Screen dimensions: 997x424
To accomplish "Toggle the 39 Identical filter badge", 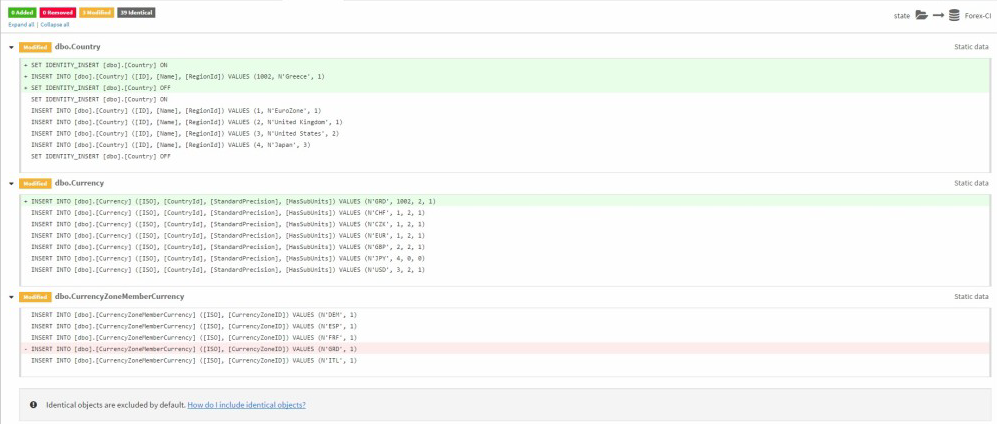I will 136,13.
